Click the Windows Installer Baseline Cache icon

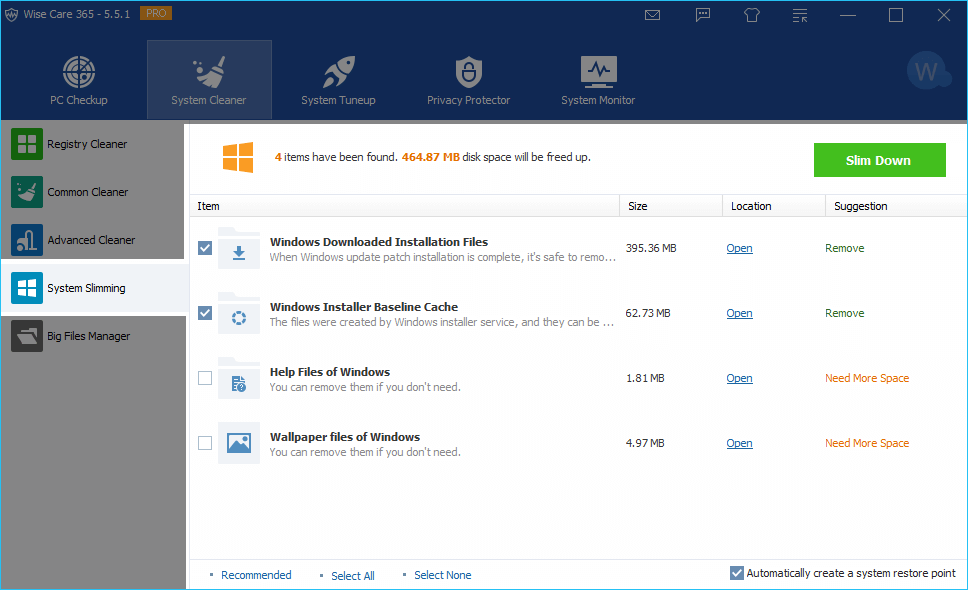point(239,314)
